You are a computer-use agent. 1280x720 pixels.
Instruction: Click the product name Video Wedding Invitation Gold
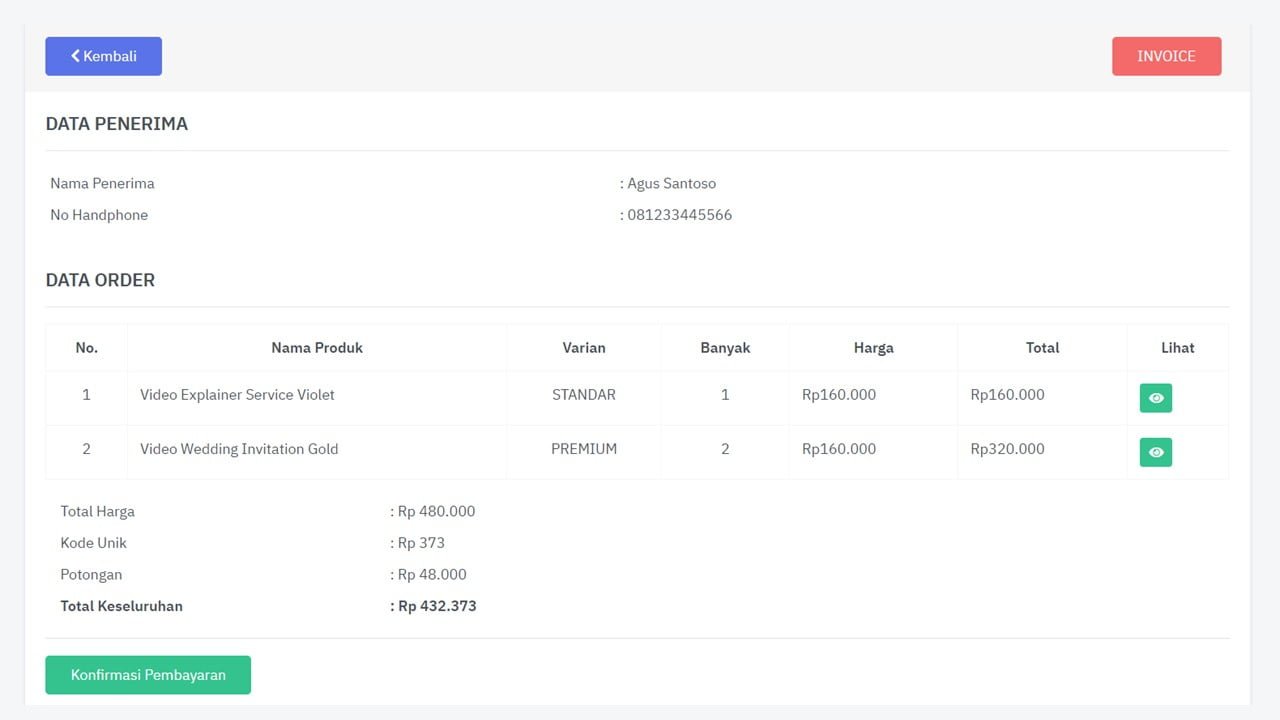(x=239, y=449)
